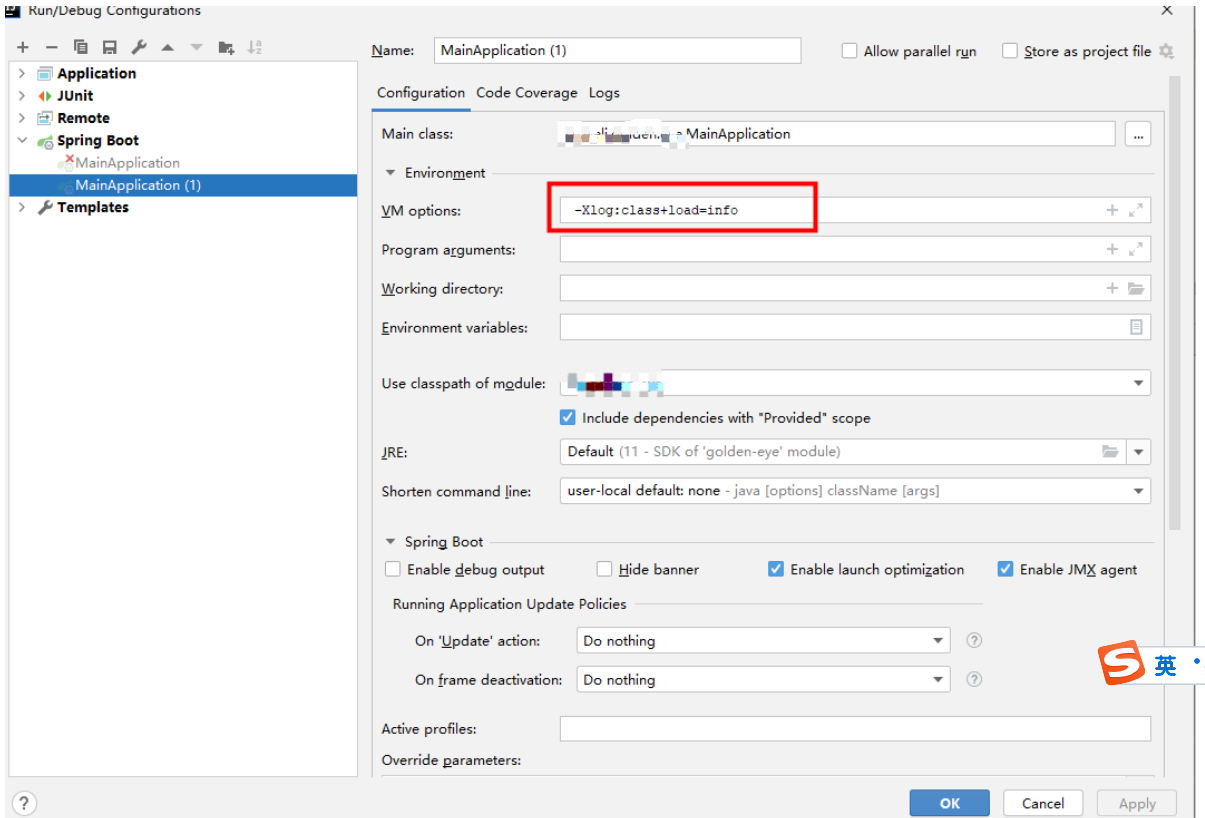Sort configurations alphabetically

tap(255, 47)
